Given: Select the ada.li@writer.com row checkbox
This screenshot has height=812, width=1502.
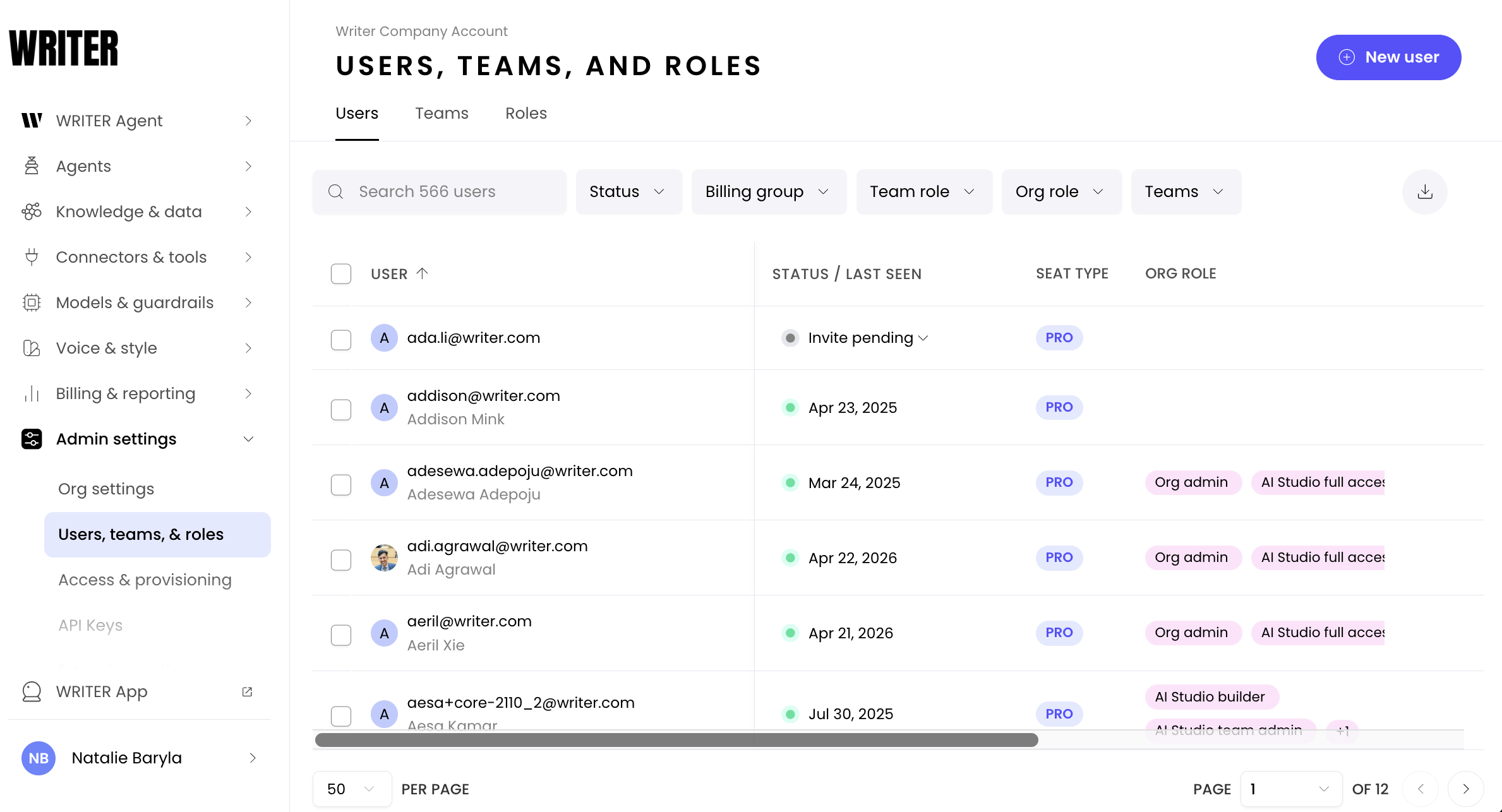Looking at the screenshot, I should click(x=341, y=339).
